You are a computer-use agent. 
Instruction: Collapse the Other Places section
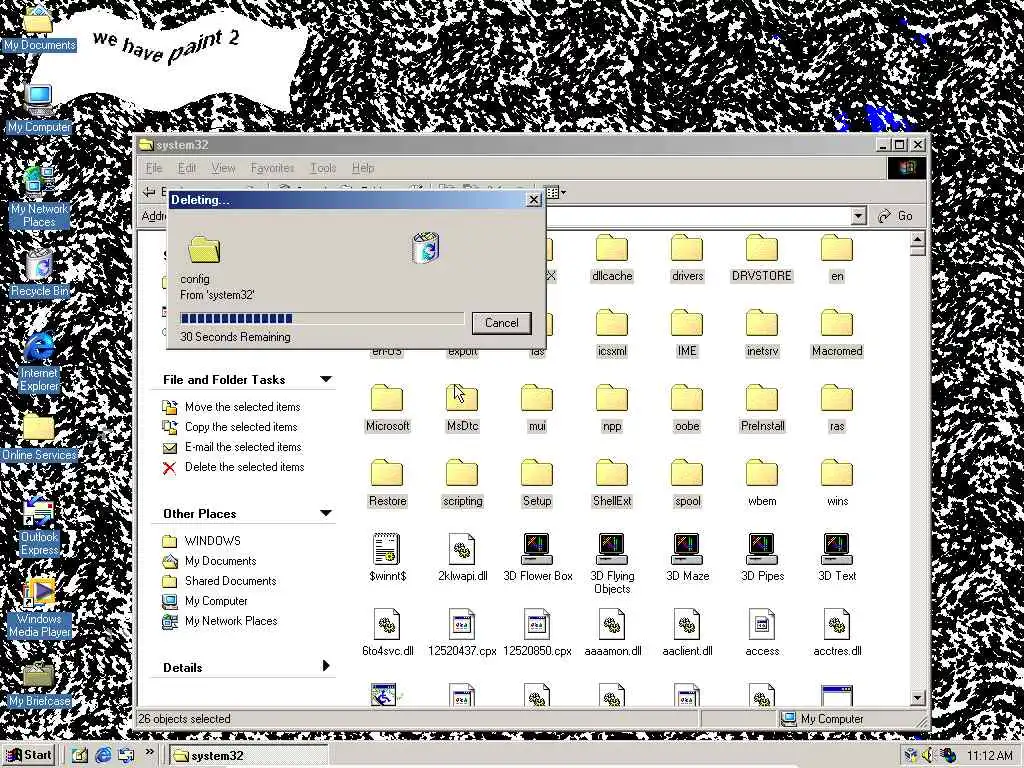click(326, 513)
